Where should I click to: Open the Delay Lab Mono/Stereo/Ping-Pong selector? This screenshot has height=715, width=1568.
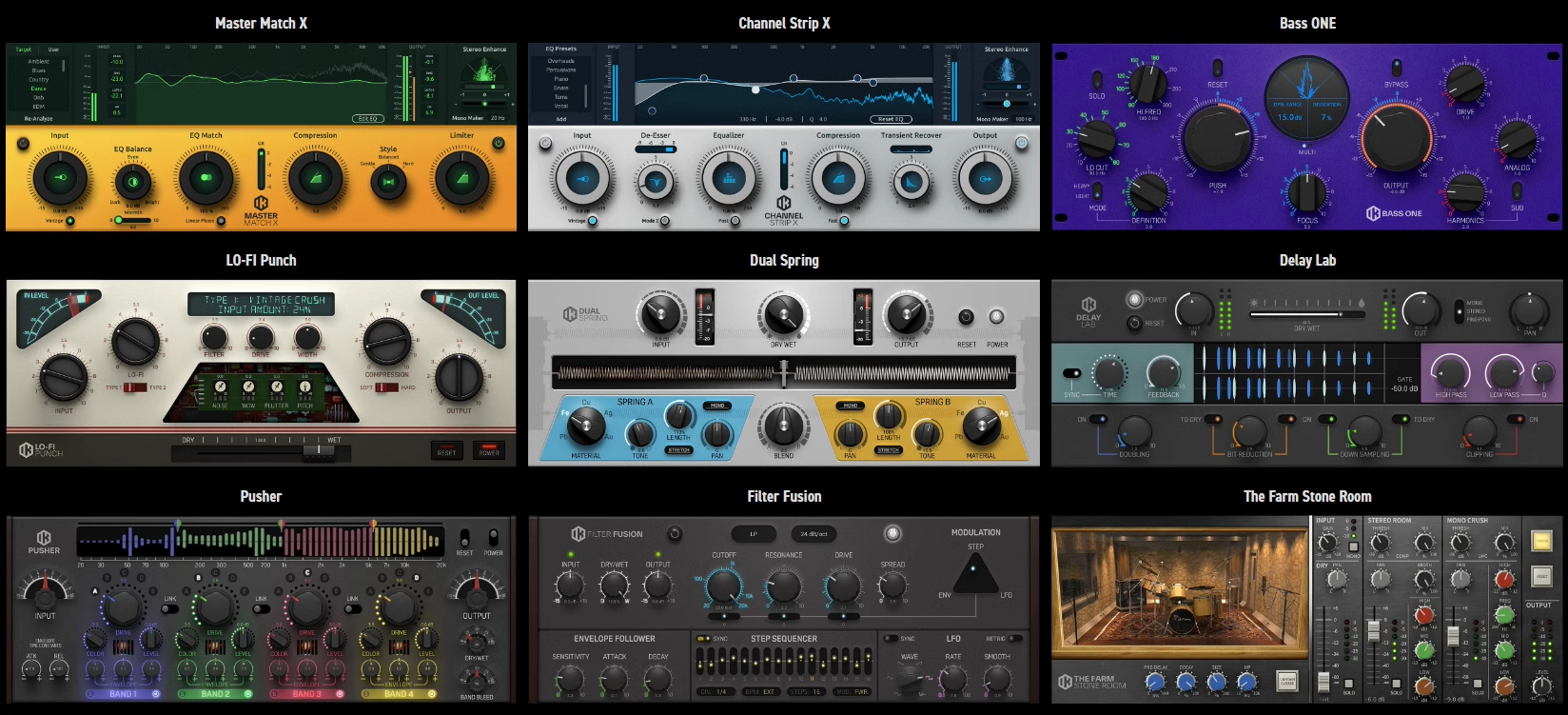pos(1460,310)
